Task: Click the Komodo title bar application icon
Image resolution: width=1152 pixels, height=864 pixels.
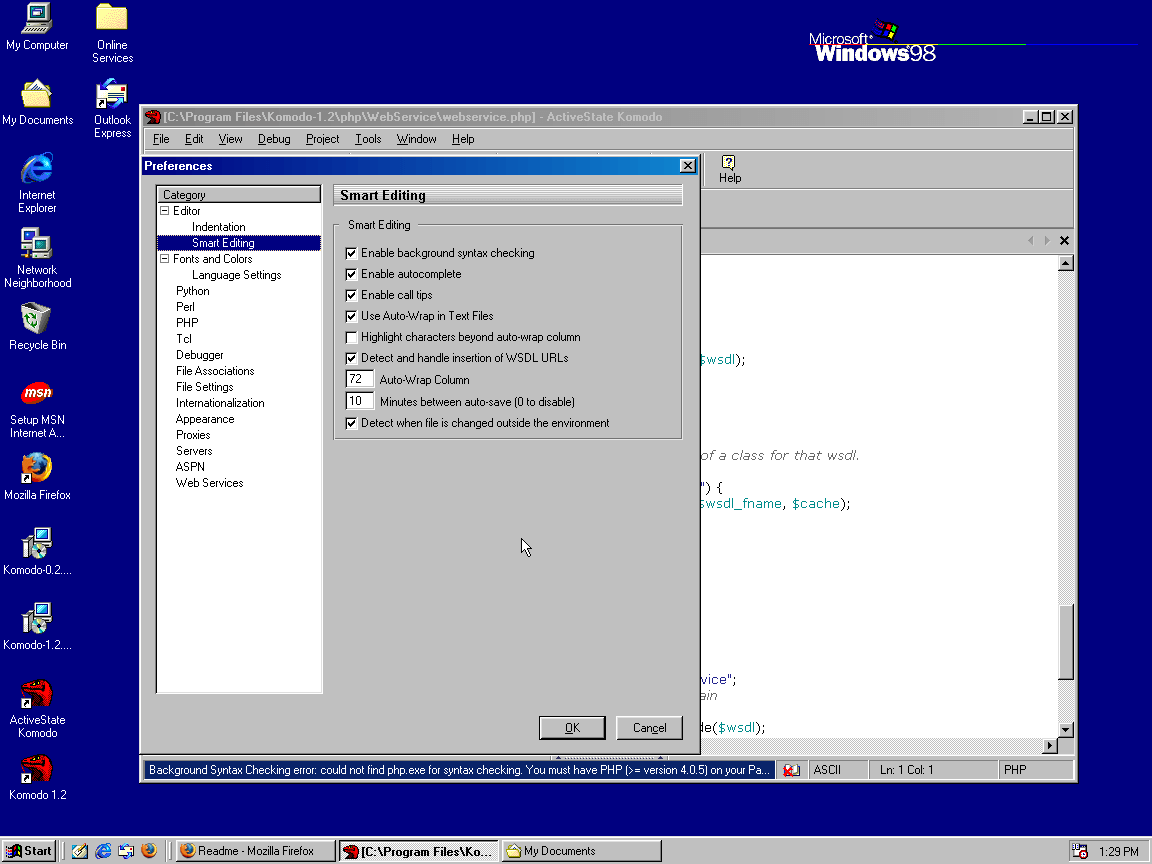Action: click(x=153, y=117)
